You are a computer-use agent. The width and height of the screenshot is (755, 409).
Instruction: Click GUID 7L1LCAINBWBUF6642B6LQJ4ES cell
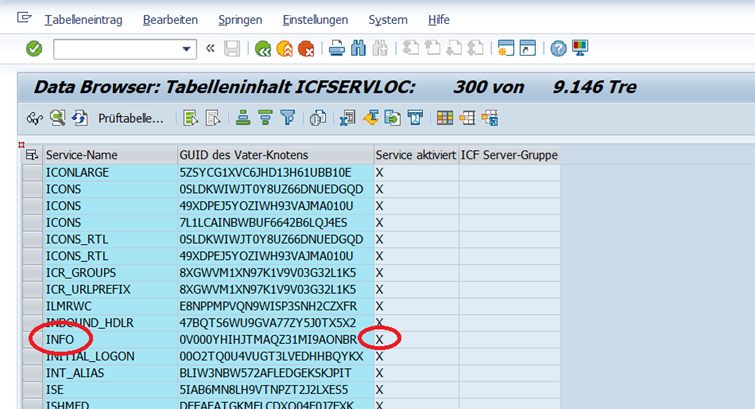(276, 223)
